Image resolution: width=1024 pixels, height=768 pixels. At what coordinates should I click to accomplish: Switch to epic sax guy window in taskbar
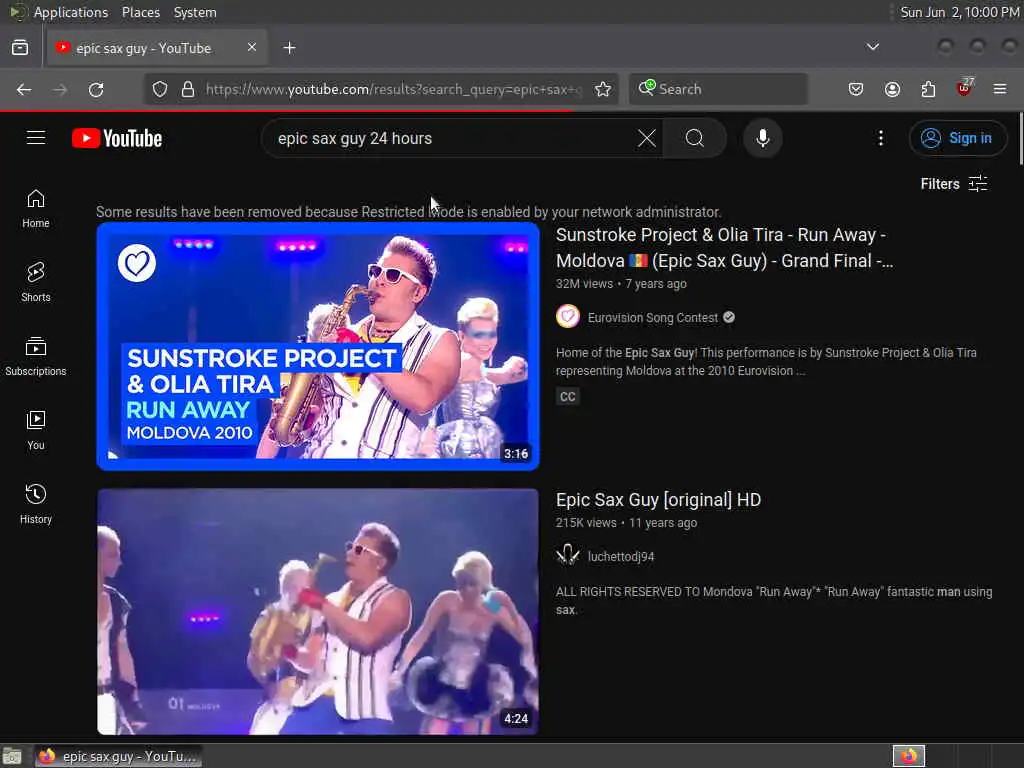point(119,756)
